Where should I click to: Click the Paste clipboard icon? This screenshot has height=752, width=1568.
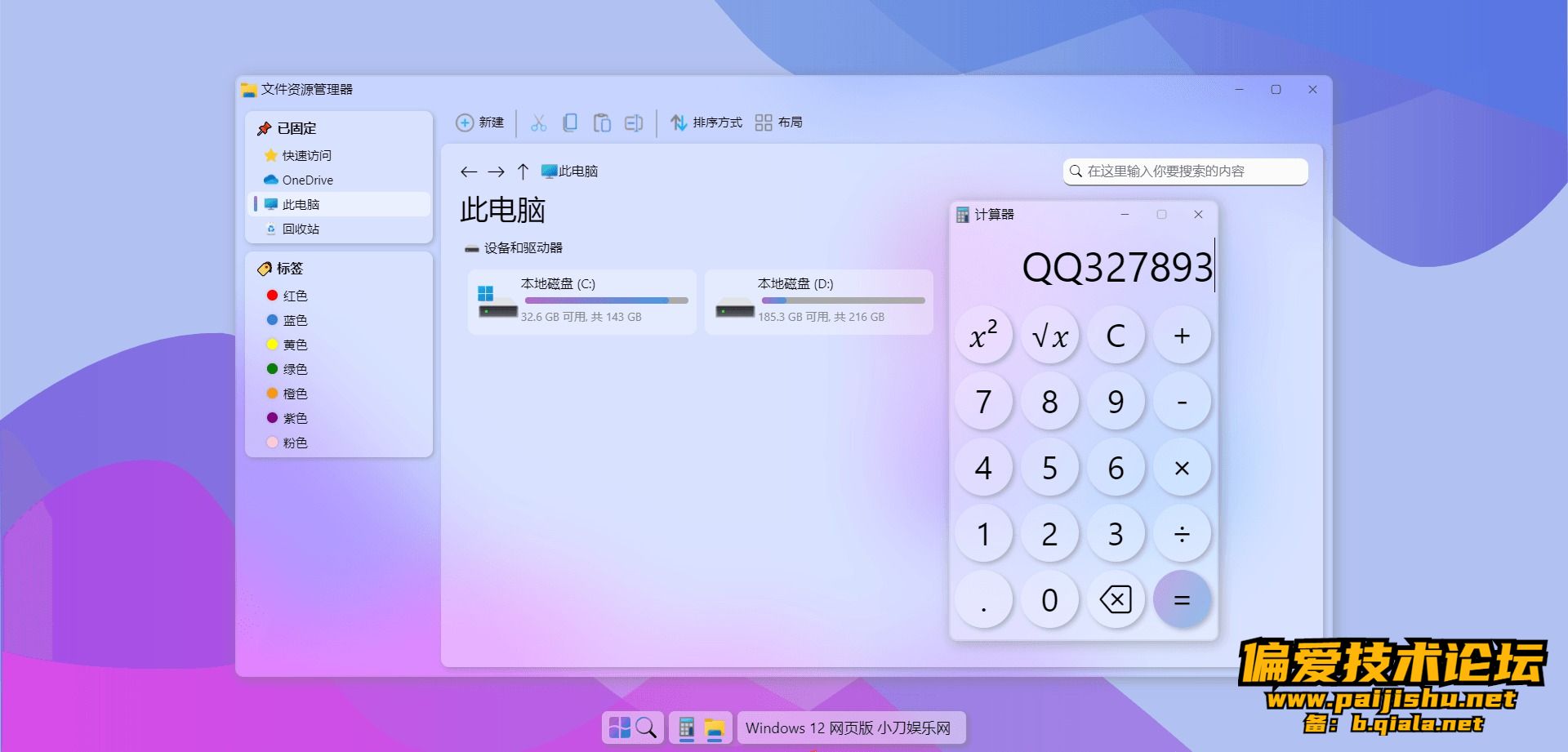tap(602, 122)
